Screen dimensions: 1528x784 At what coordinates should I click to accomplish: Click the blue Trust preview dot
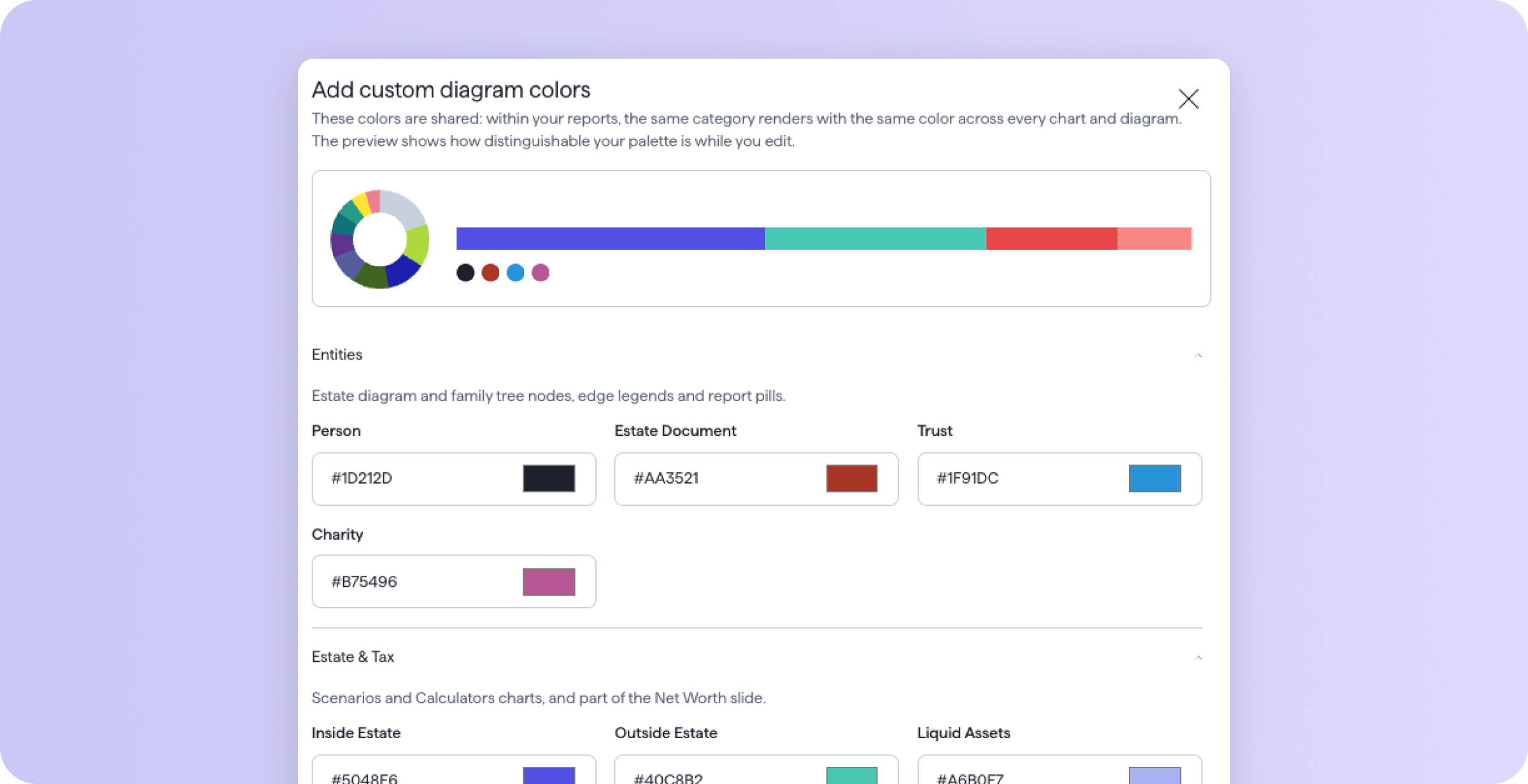point(515,272)
